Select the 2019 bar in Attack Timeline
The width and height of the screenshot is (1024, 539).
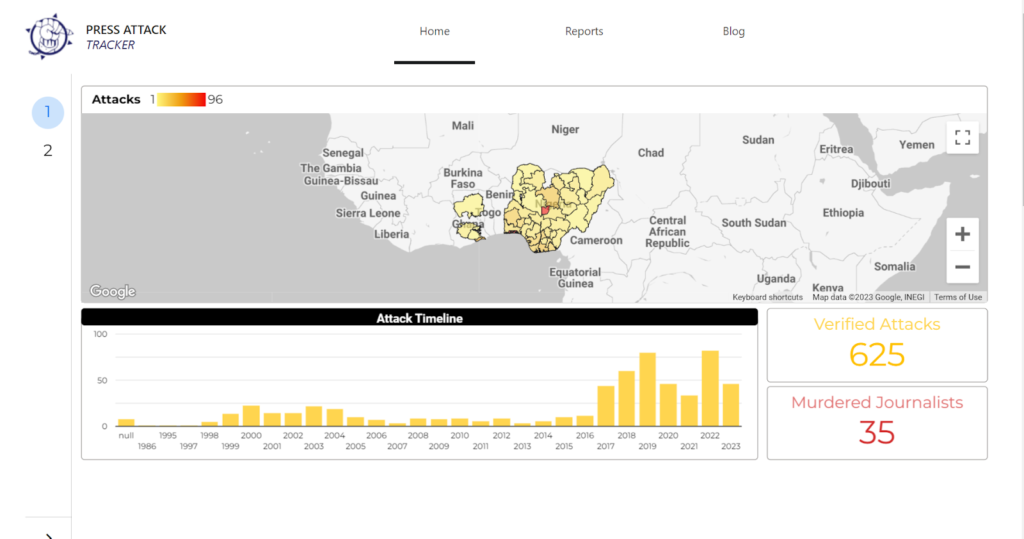point(647,390)
